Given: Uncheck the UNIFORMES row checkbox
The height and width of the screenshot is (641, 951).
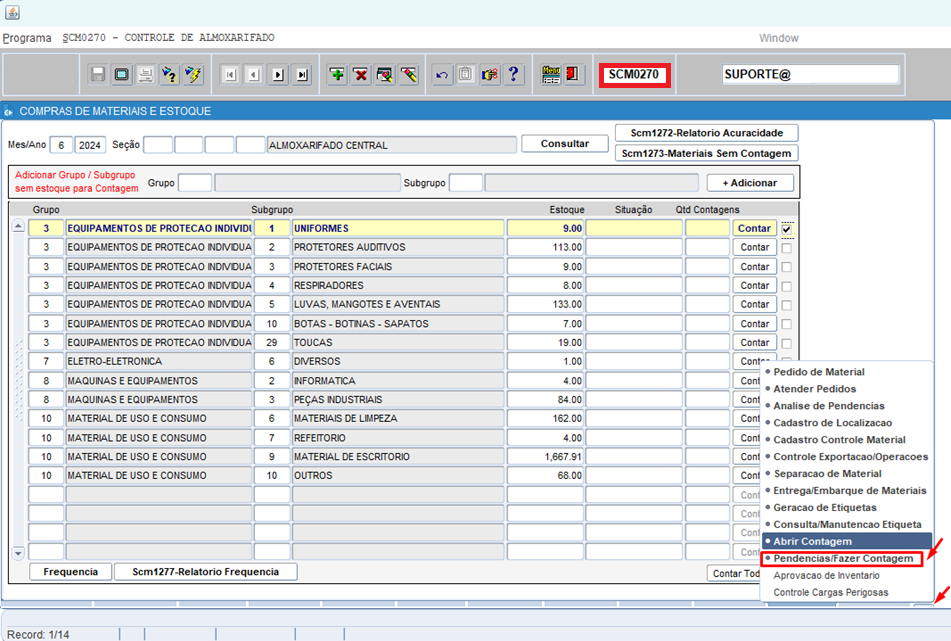Looking at the screenshot, I should tap(787, 229).
